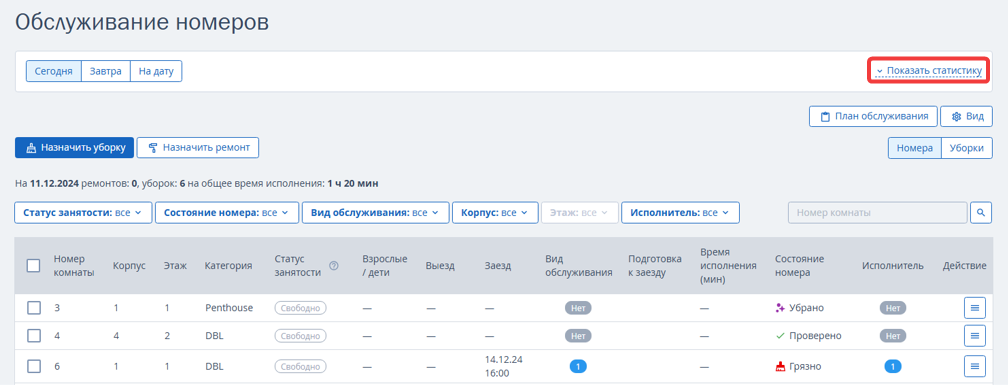Open action menu for room 4
The width and height of the screenshot is (1008, 385).
point(974,336)
